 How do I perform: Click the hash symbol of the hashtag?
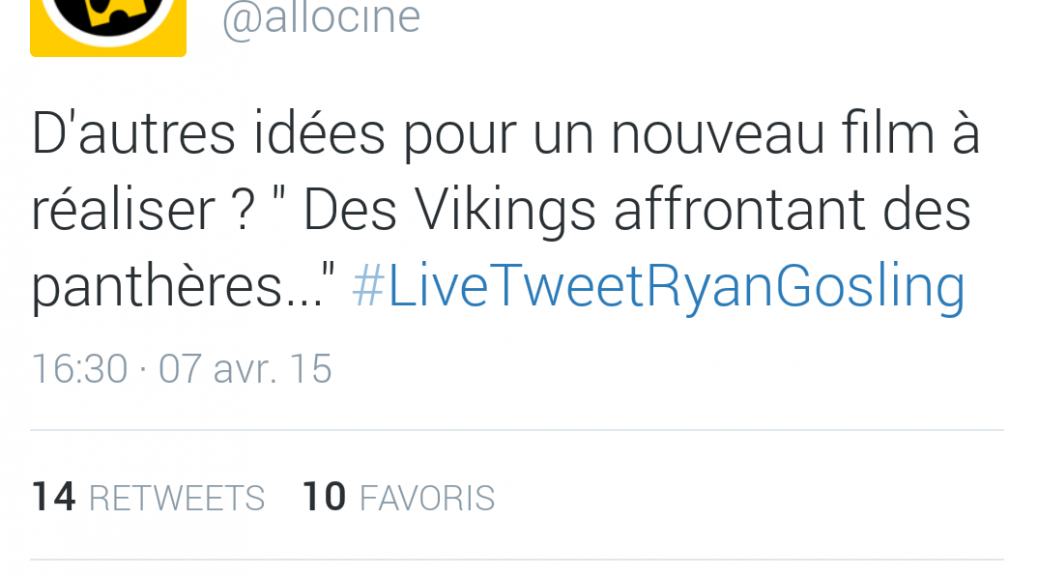368,285
